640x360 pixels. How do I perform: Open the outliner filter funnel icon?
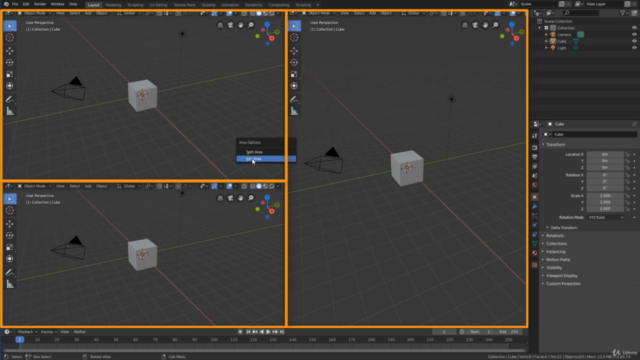(623, 13)
